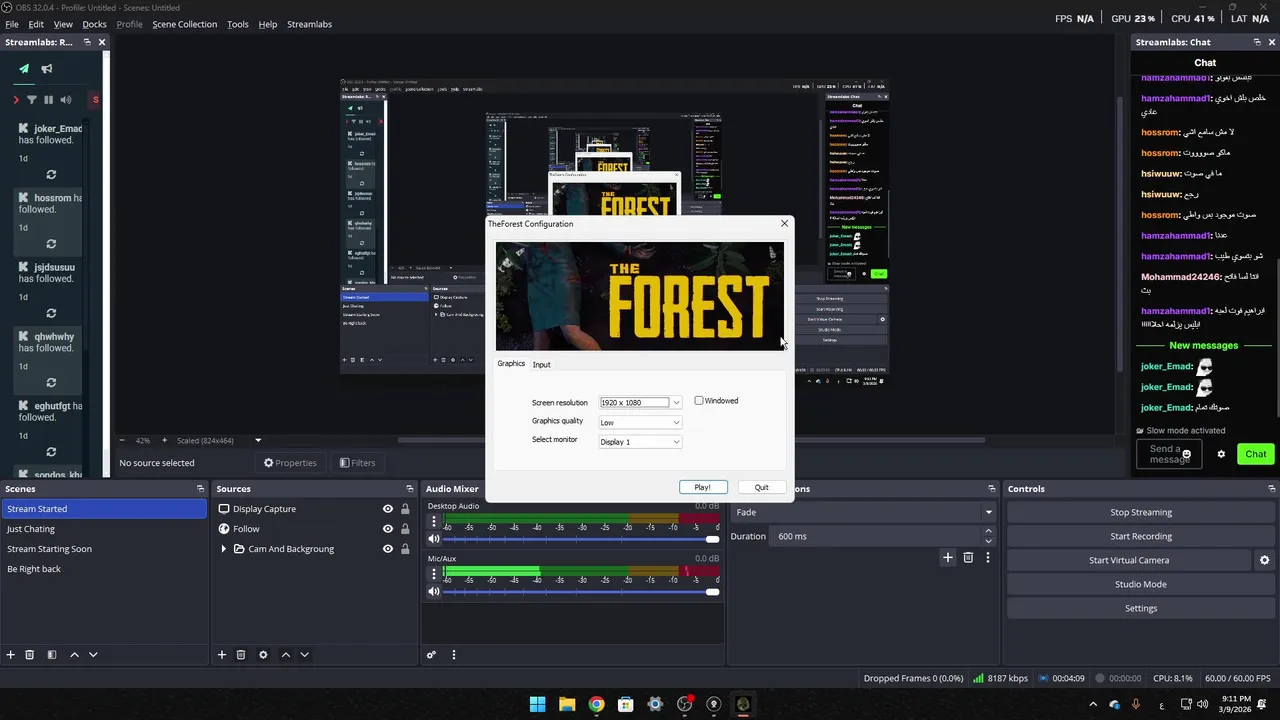Open the preview scaling dropdown arrow
The image size is (1280, 720).
[258, 440]
